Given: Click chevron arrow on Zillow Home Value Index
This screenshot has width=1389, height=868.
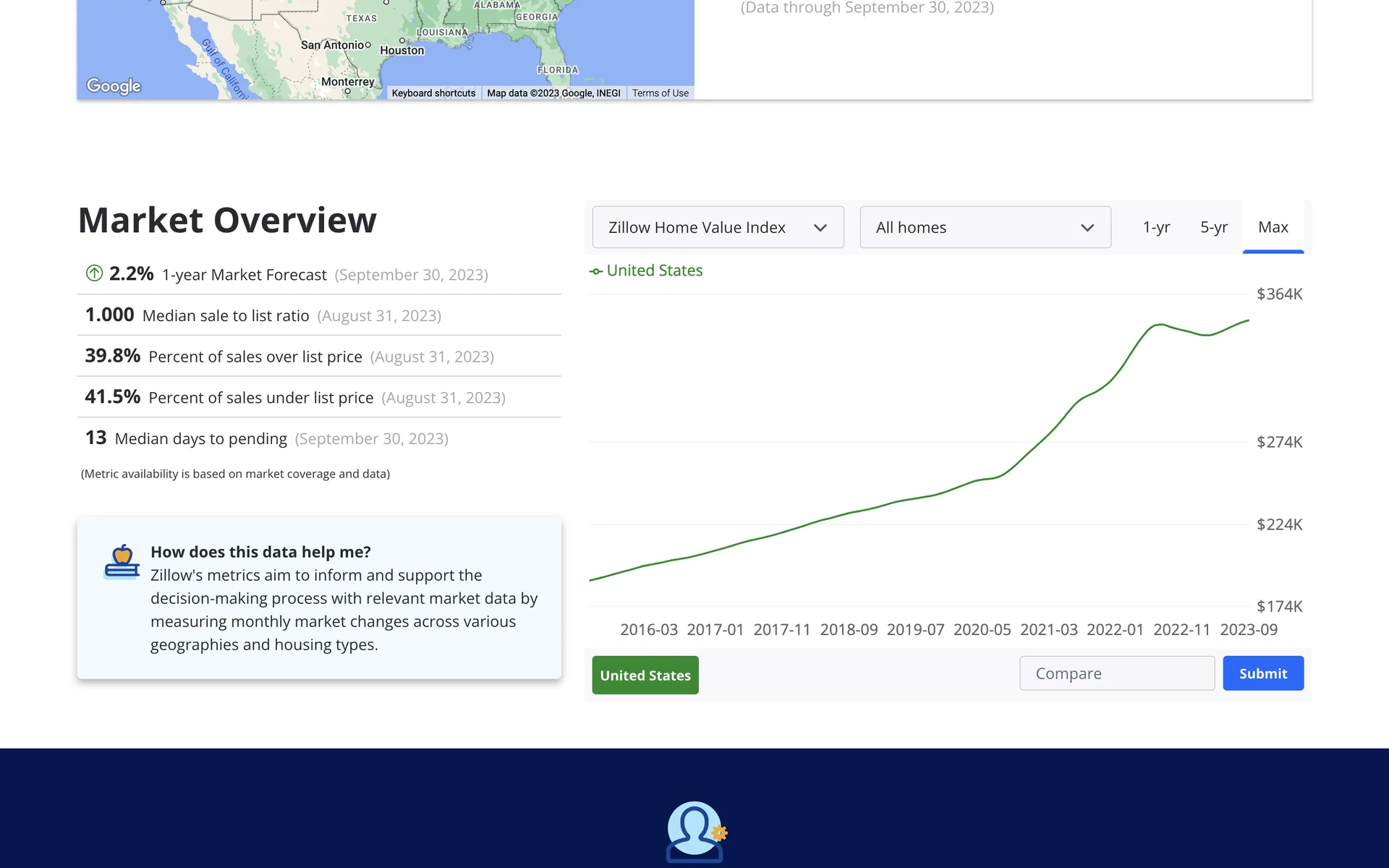Looking at the screenshot, I should coord(820,228).
